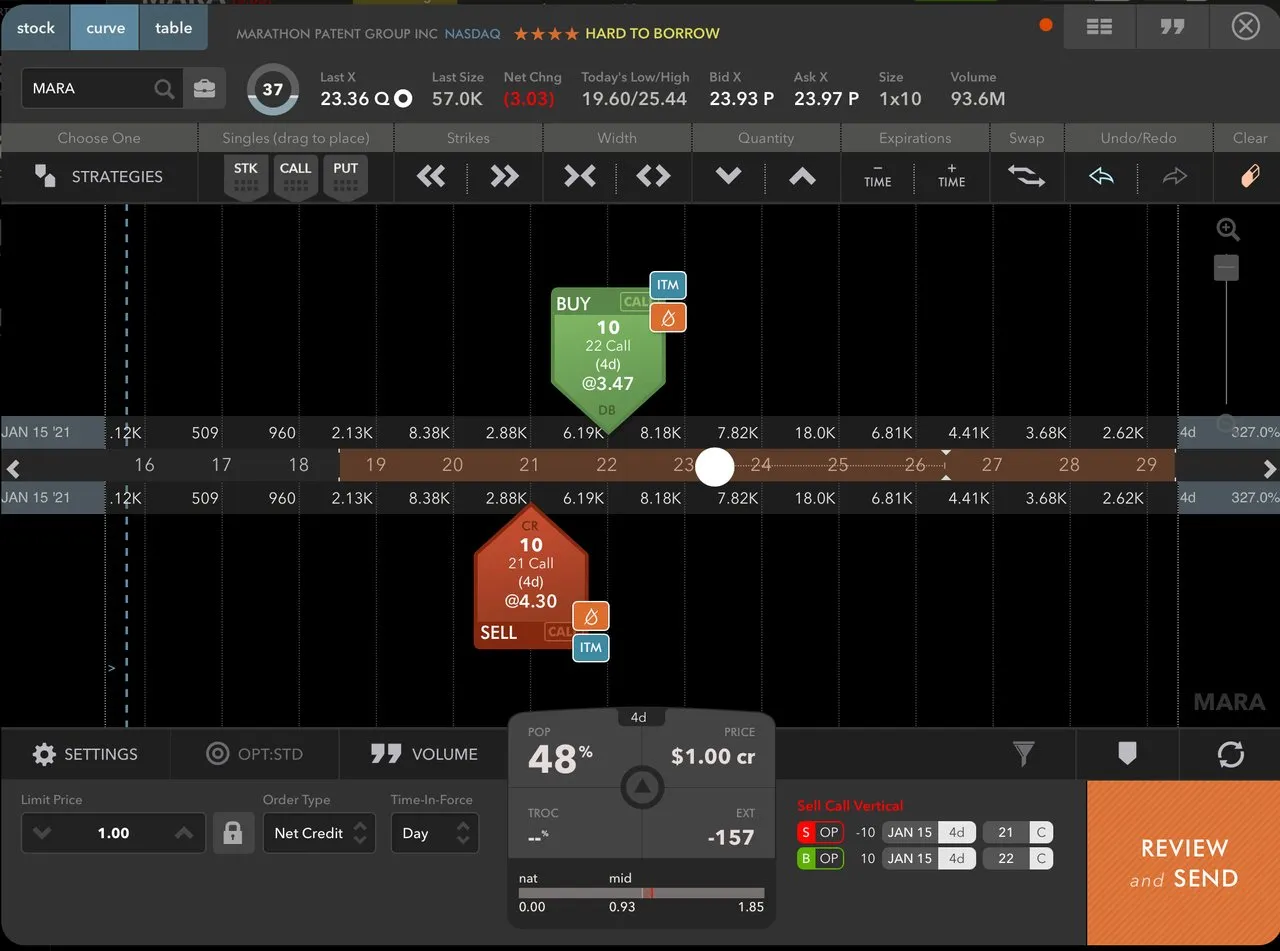Click minus TIME expiration button

(878, 176)
